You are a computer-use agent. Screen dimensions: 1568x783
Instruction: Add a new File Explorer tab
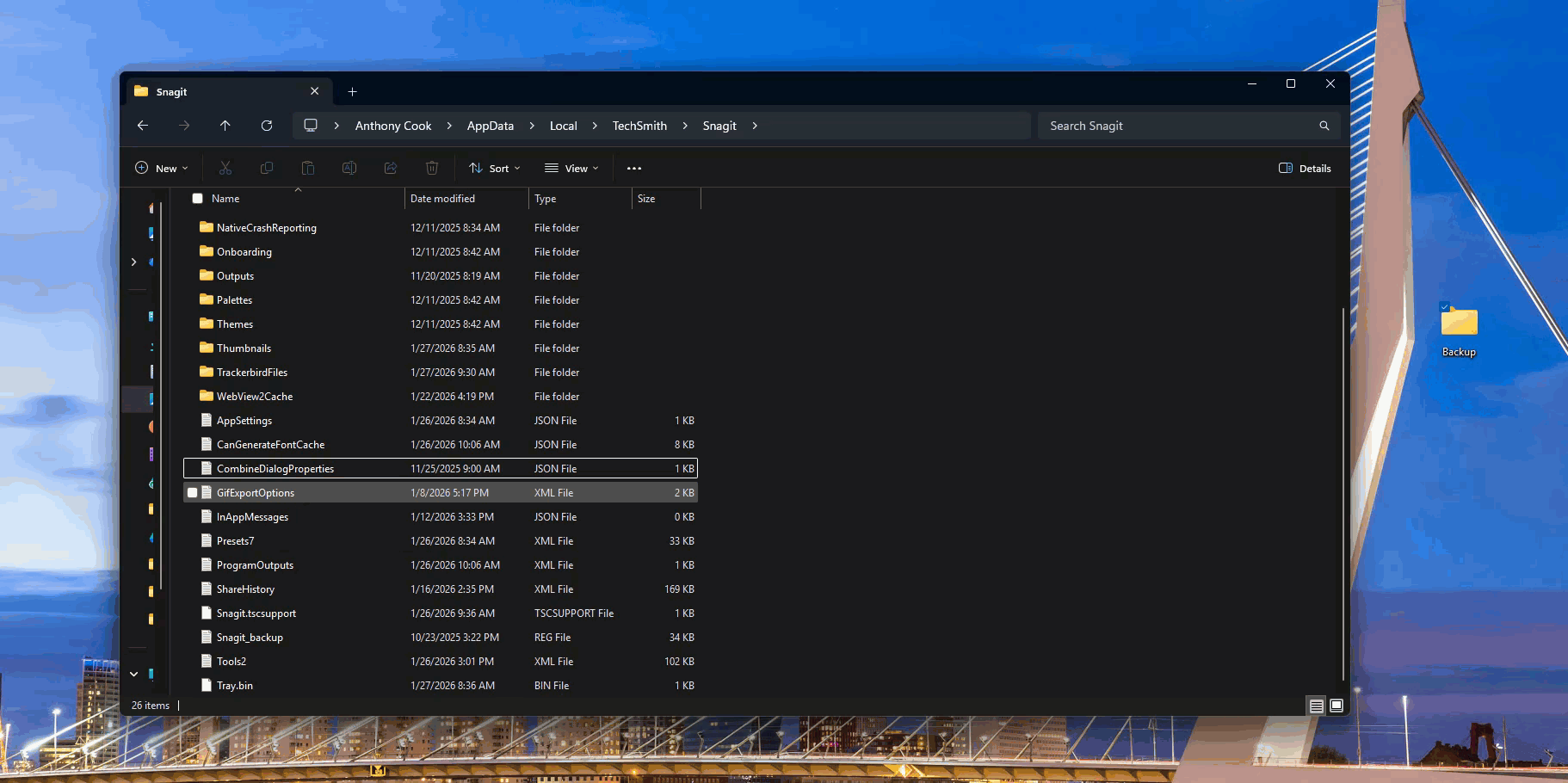352,92
